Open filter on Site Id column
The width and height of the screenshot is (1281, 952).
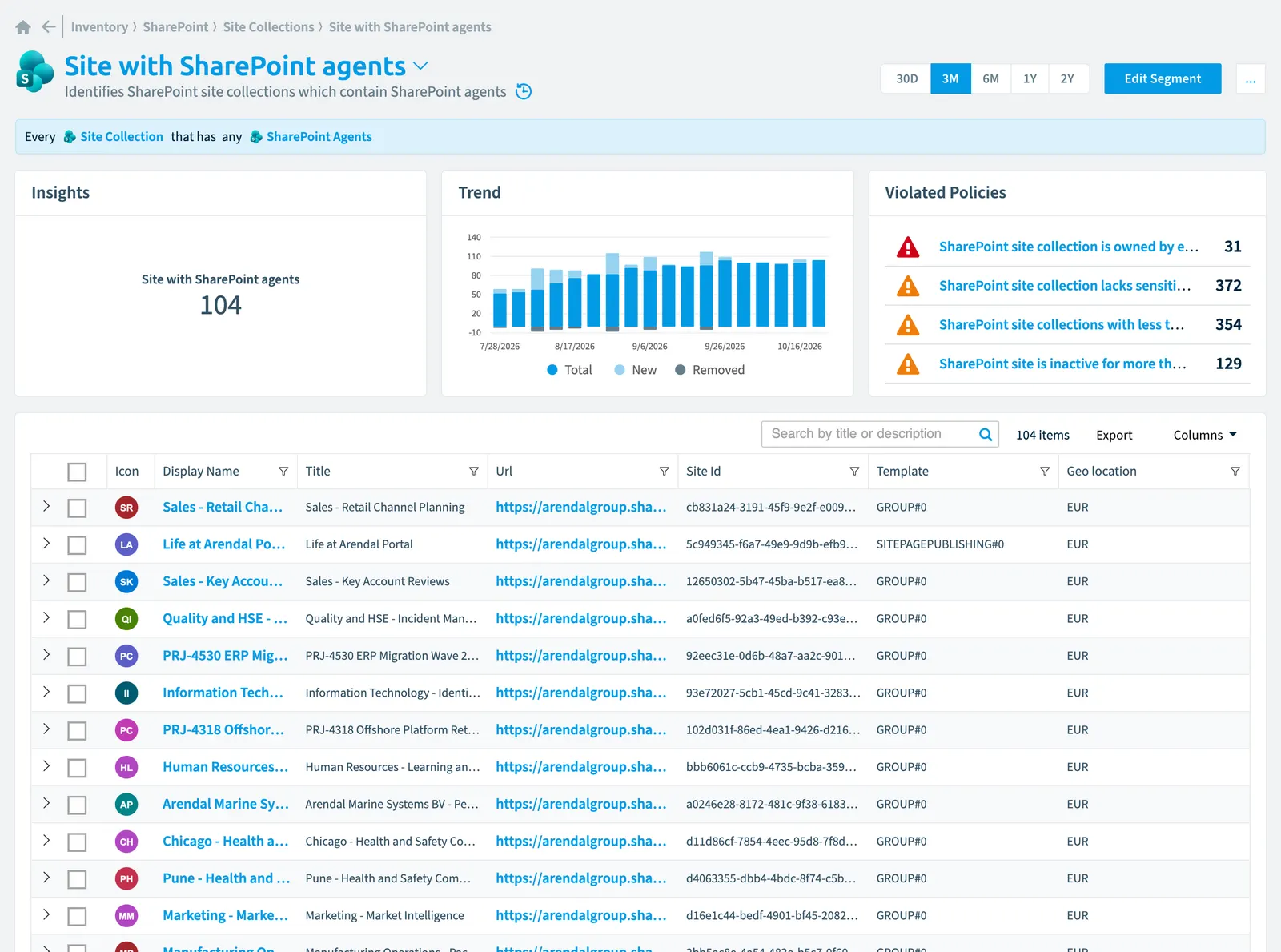click(854, 472)
